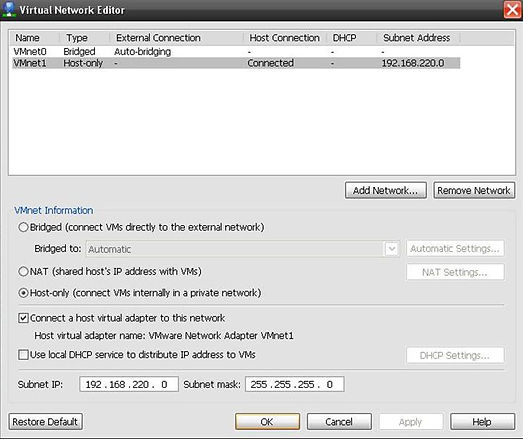Enable Use local DHCP service checkbox
The width and height of the screenshot is (523, 439).
tap(23, 355)
